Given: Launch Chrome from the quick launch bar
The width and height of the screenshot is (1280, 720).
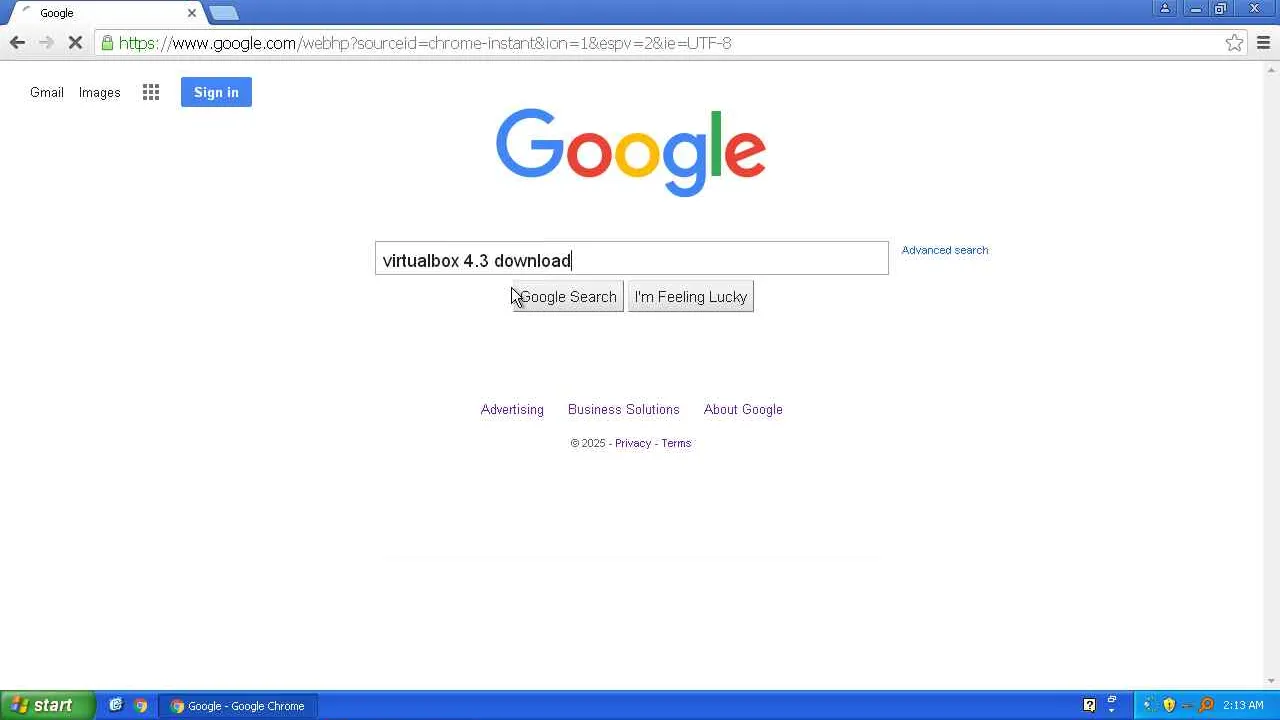Looking at the screenshot, I should [141, 705].
